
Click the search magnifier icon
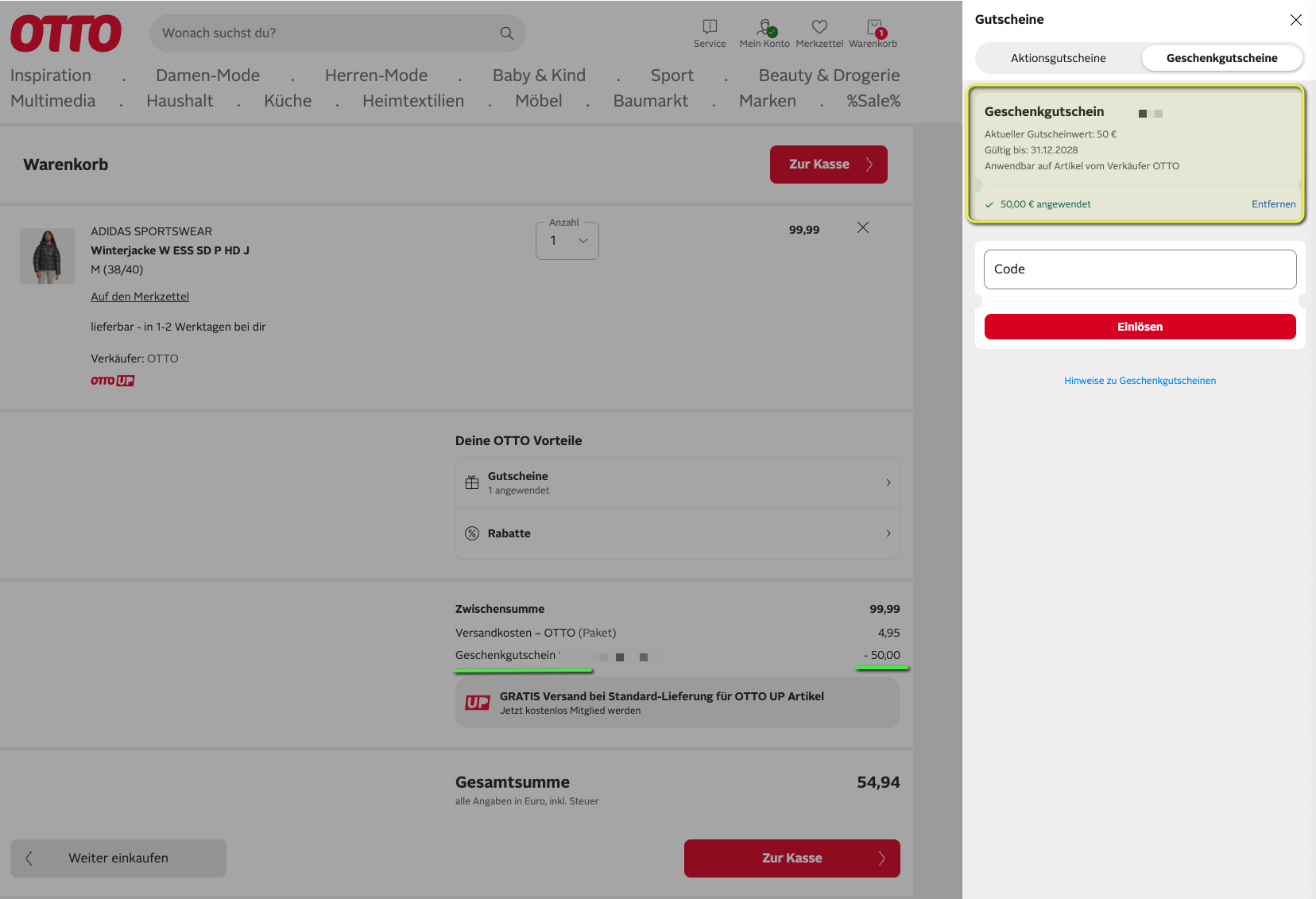pos(506,33)
